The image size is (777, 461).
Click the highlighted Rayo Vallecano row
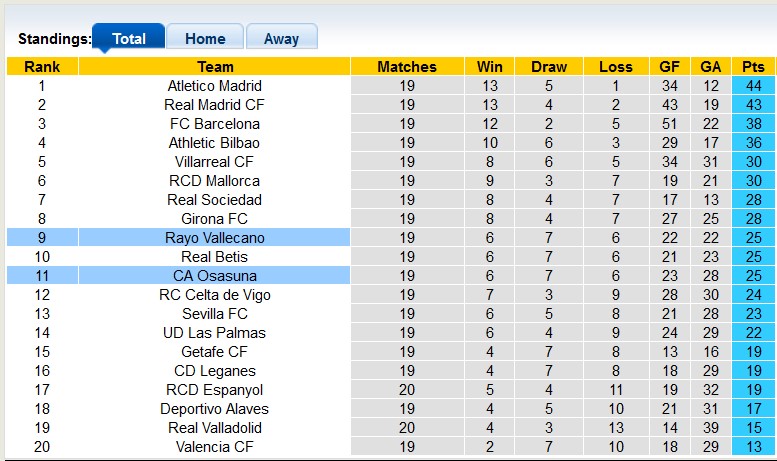click(x=215, y=238)
